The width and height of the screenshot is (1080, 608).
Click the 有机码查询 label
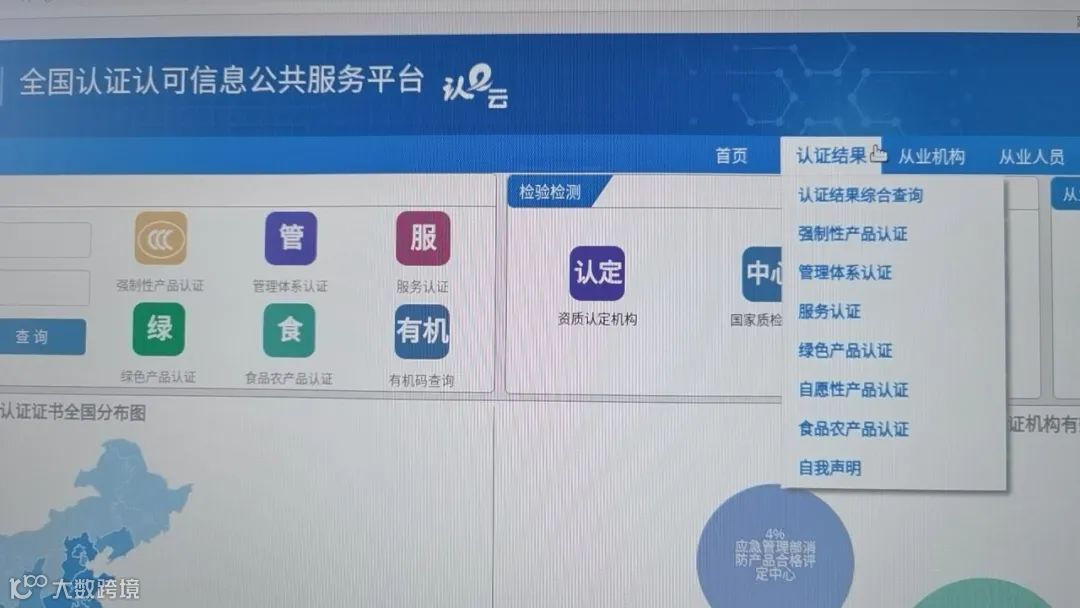pos(422,380)
